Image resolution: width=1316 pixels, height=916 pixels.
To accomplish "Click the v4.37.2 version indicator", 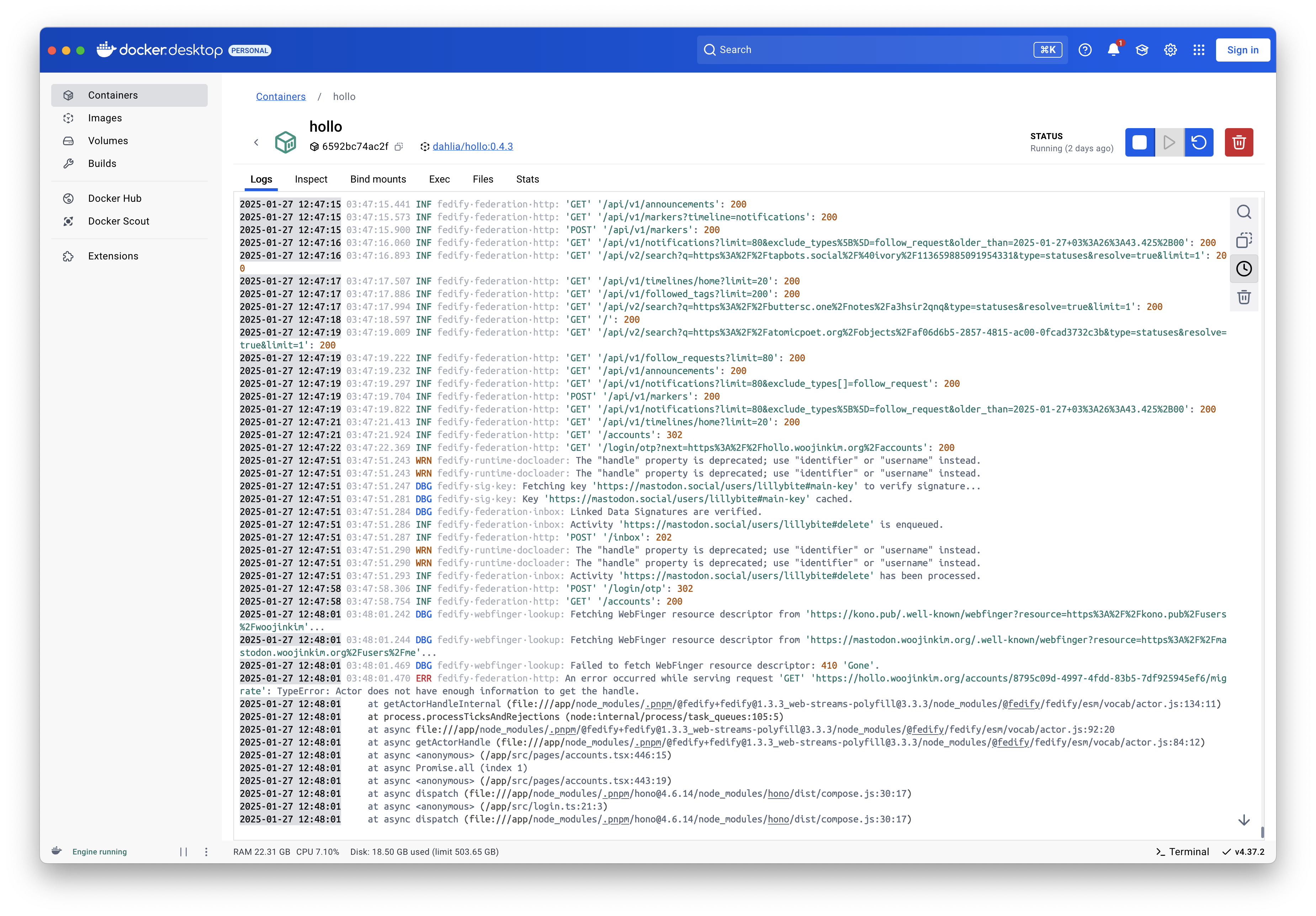I will [x=1243, y=852].
